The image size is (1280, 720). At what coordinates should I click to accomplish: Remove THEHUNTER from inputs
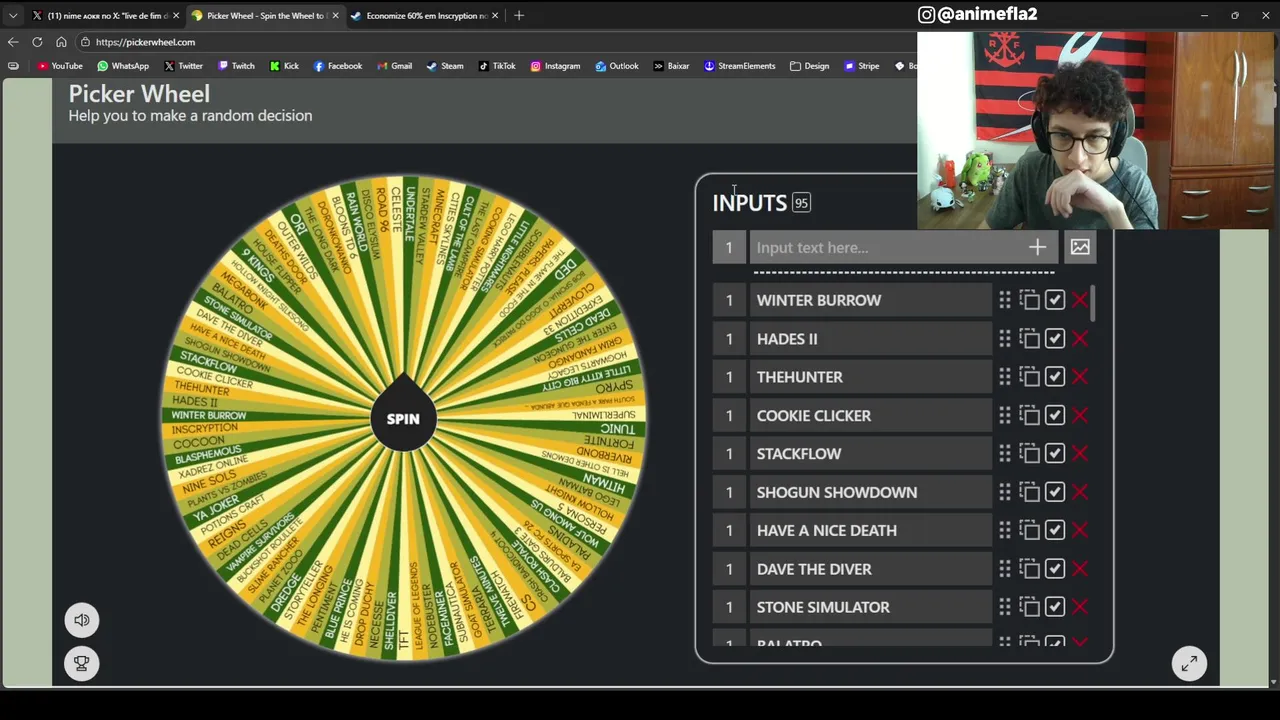pos(1080,377)
